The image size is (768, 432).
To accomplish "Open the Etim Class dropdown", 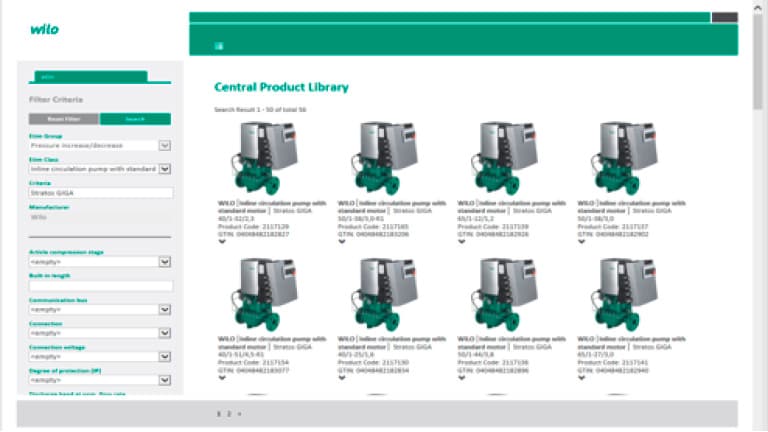I will click(165, 169).
